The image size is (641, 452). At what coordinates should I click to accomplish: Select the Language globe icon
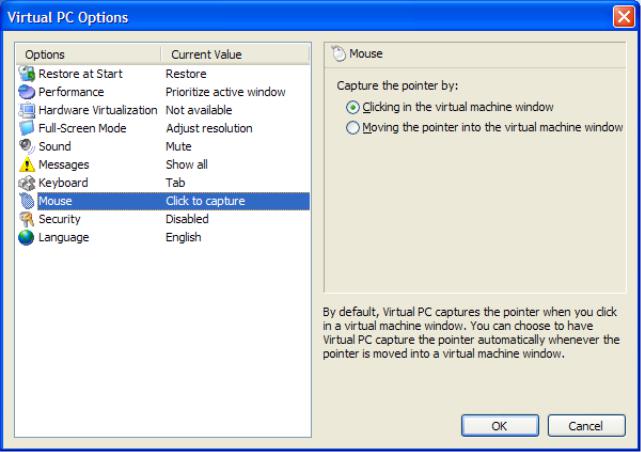click(27, 237)
